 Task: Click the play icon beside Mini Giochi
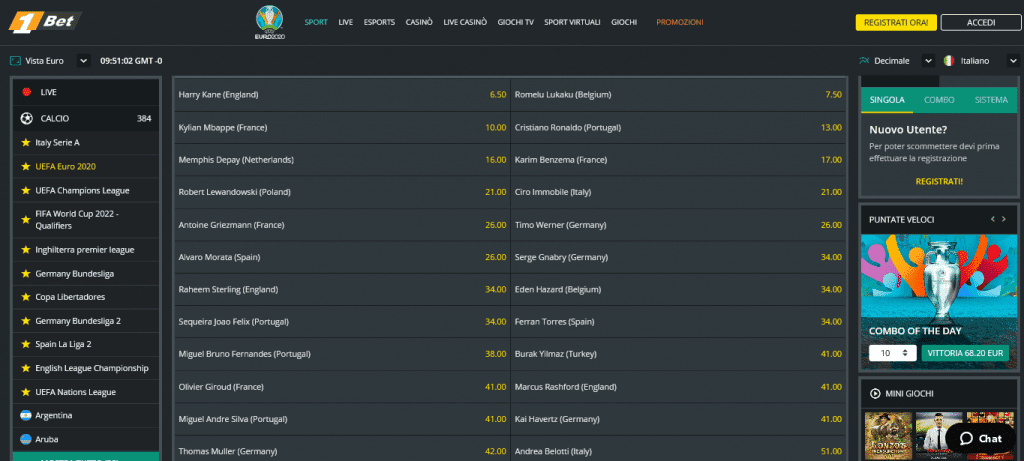(x=875, y=393)
